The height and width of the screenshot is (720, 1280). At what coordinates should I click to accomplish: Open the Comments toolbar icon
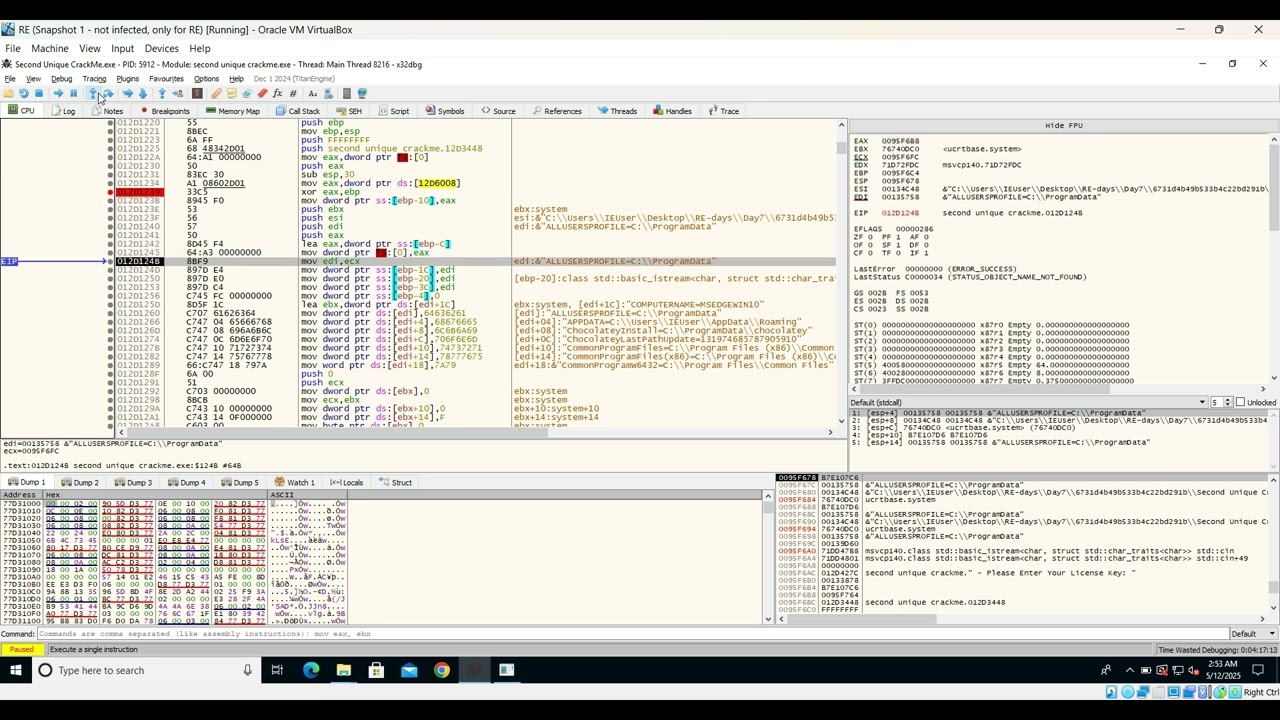[231, 93]
